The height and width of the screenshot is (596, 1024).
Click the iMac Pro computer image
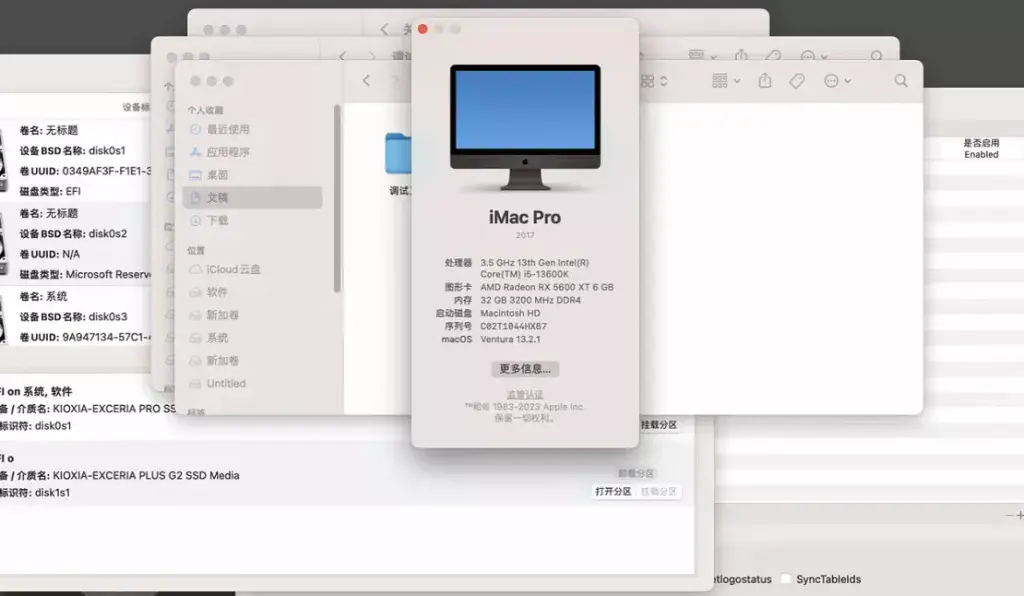[x=525, y=127]
